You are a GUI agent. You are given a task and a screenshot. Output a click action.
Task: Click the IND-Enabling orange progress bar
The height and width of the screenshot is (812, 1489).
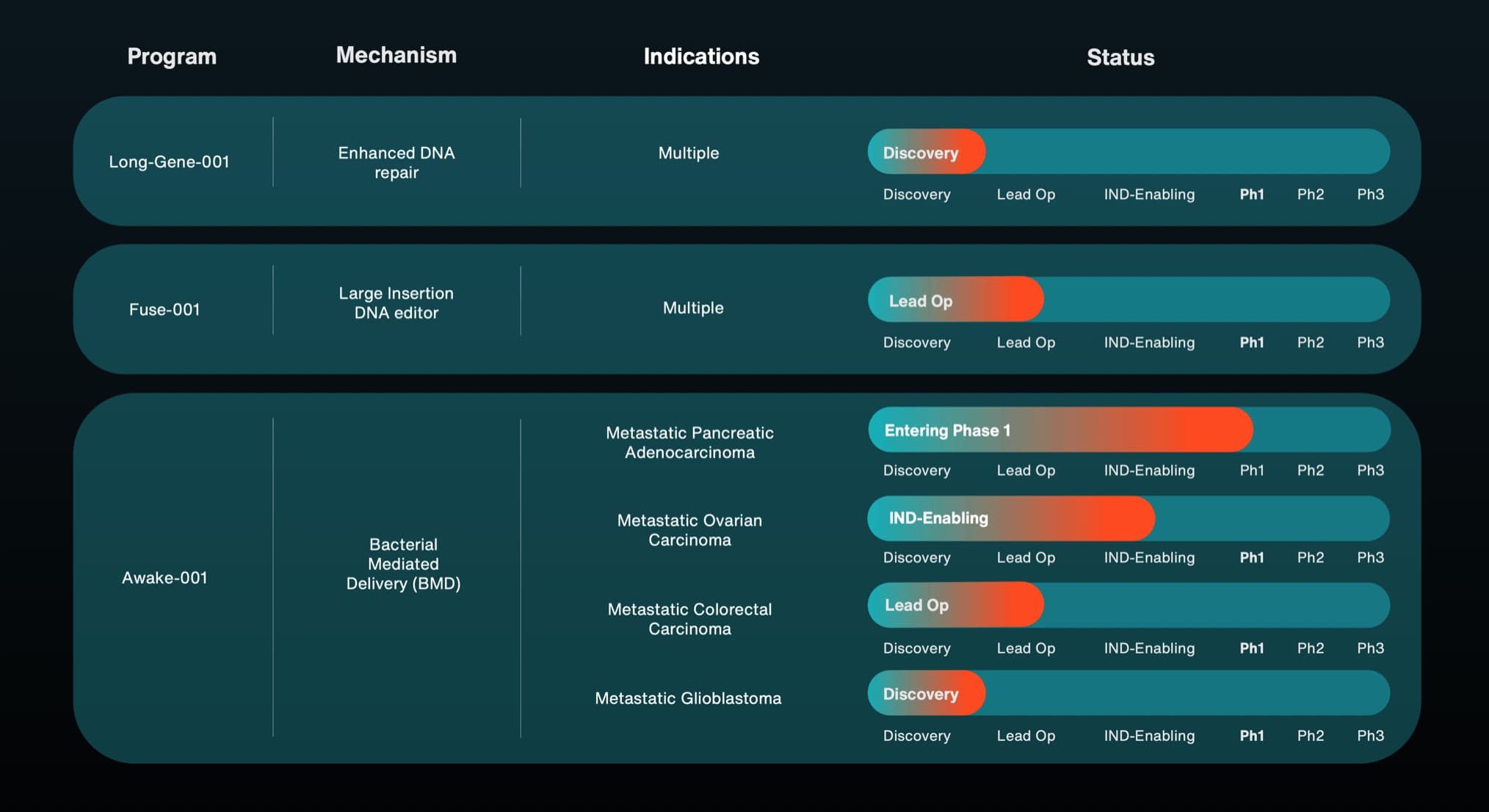pyautogui.click(x=1010, y=518)
